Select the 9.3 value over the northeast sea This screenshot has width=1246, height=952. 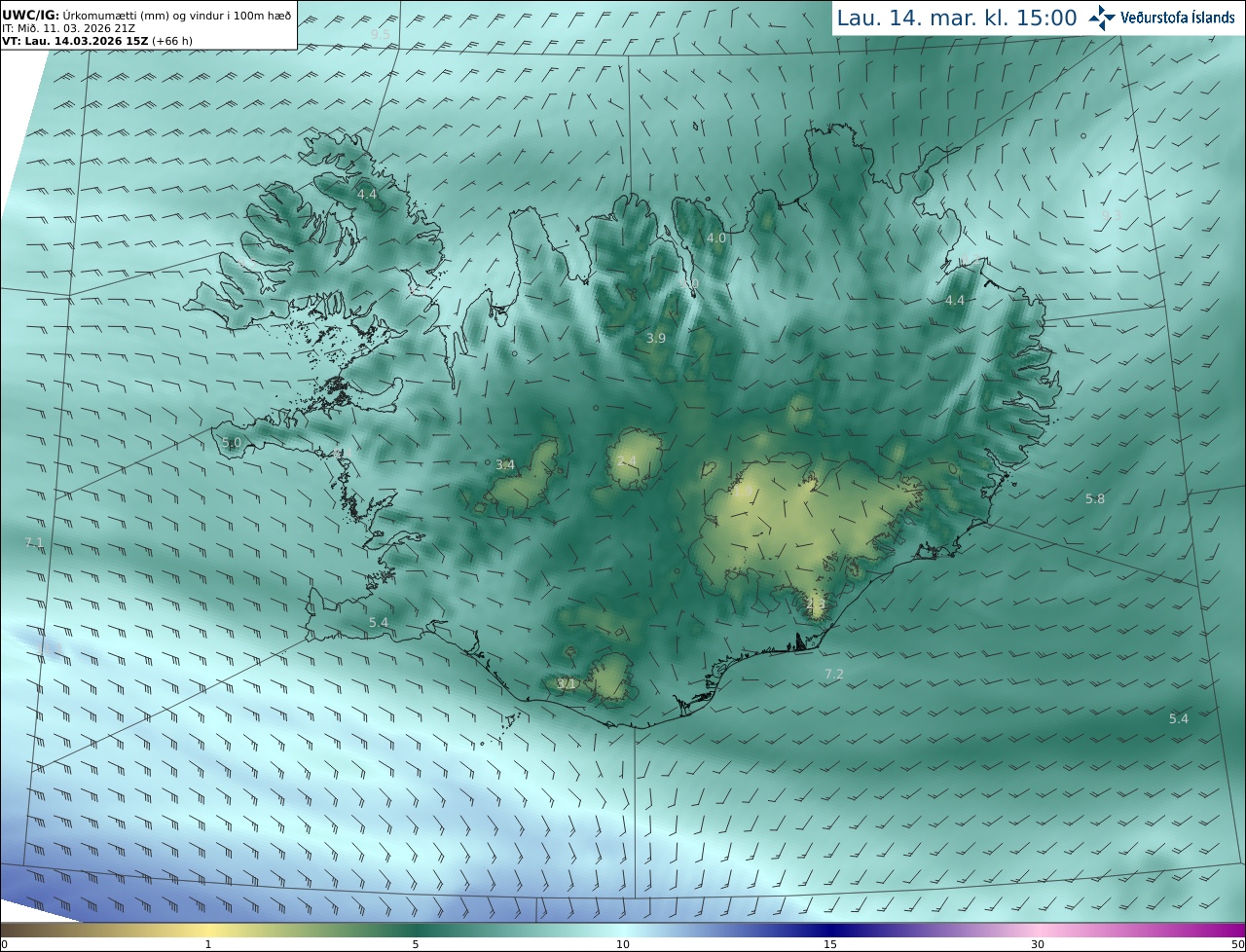1112,214
